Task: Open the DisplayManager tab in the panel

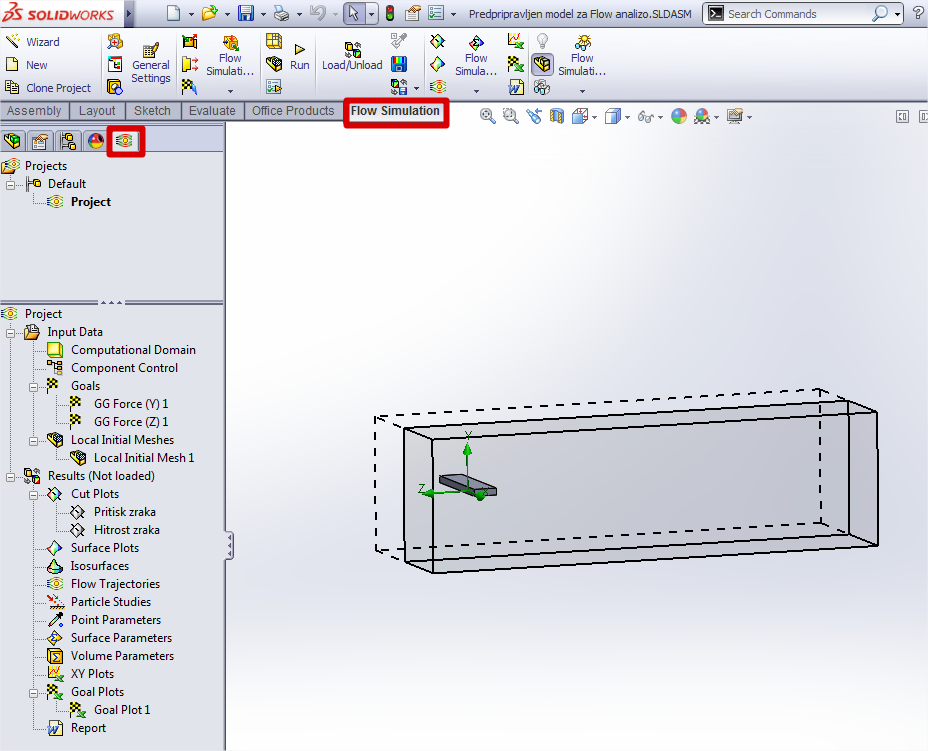Action: pos(96,141)
